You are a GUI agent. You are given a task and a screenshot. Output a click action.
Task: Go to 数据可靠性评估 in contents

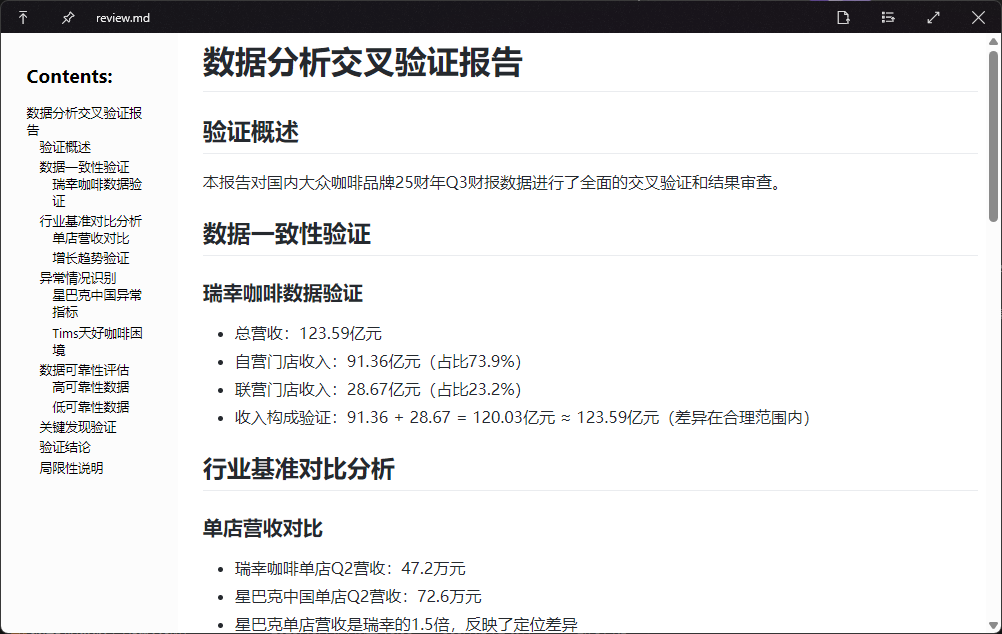[84, 370]
